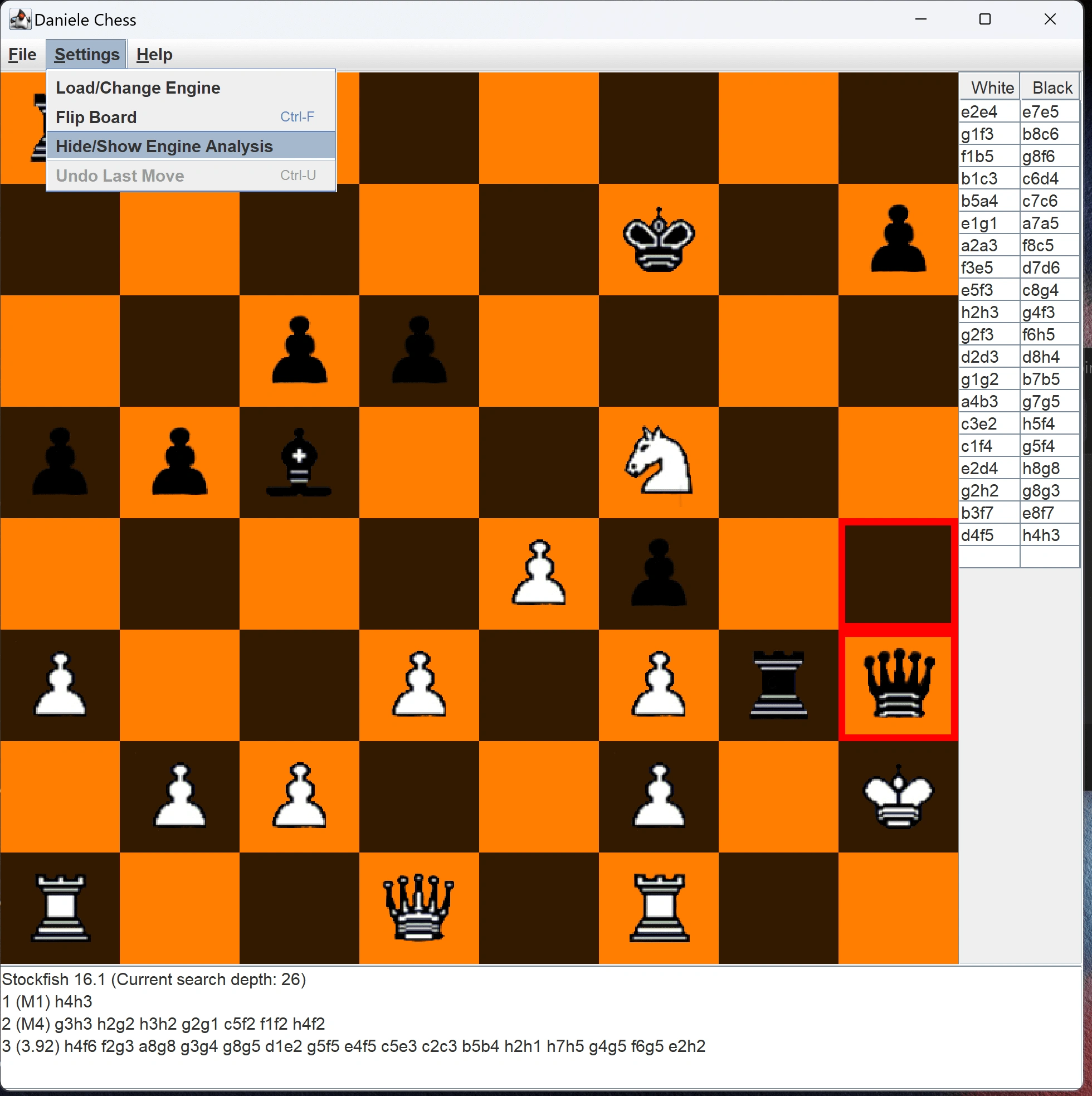
Task: Click the black pawn on b5
Action: (x=180, y=462)
